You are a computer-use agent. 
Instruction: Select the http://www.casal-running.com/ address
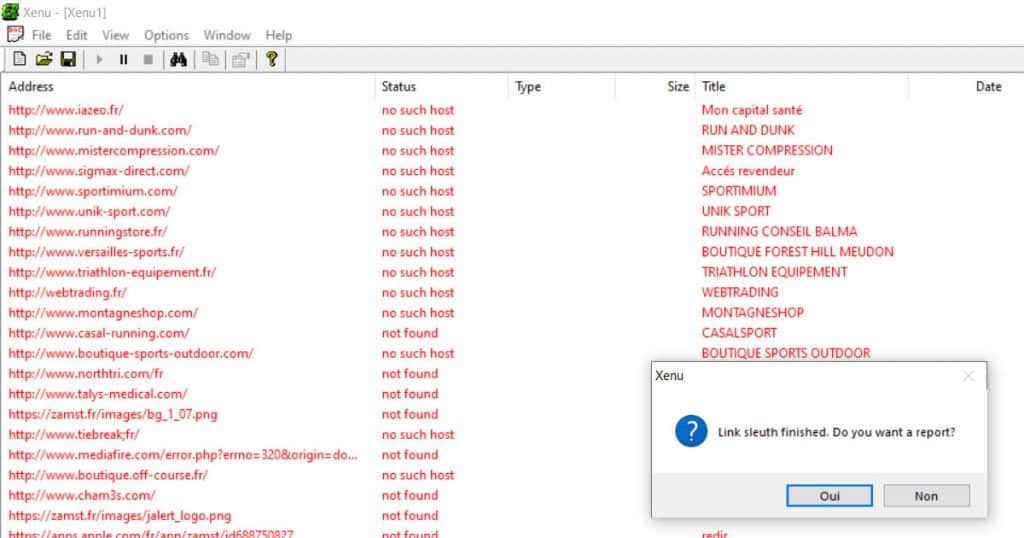point(99,332)
